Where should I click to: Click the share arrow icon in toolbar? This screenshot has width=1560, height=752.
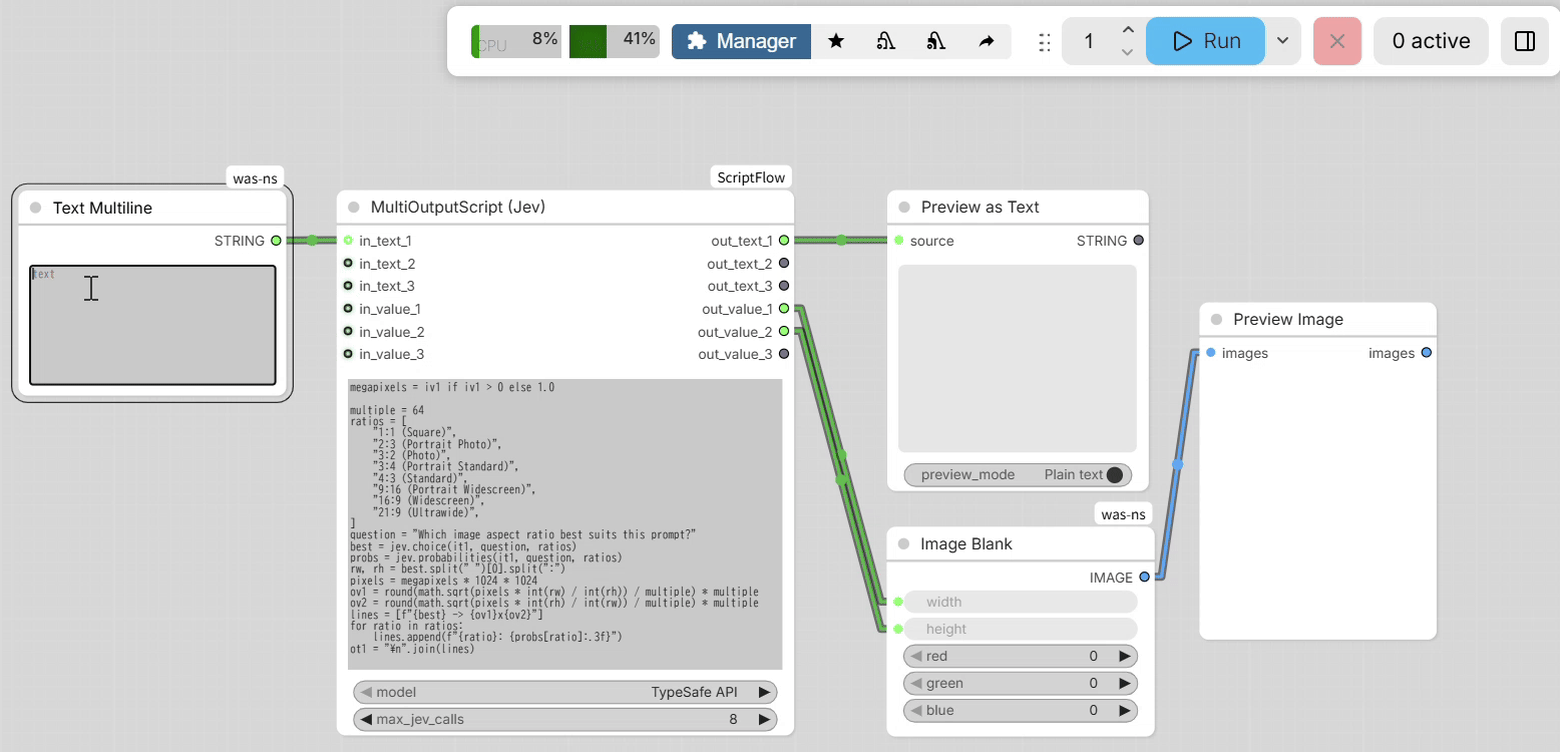(986, 41)
